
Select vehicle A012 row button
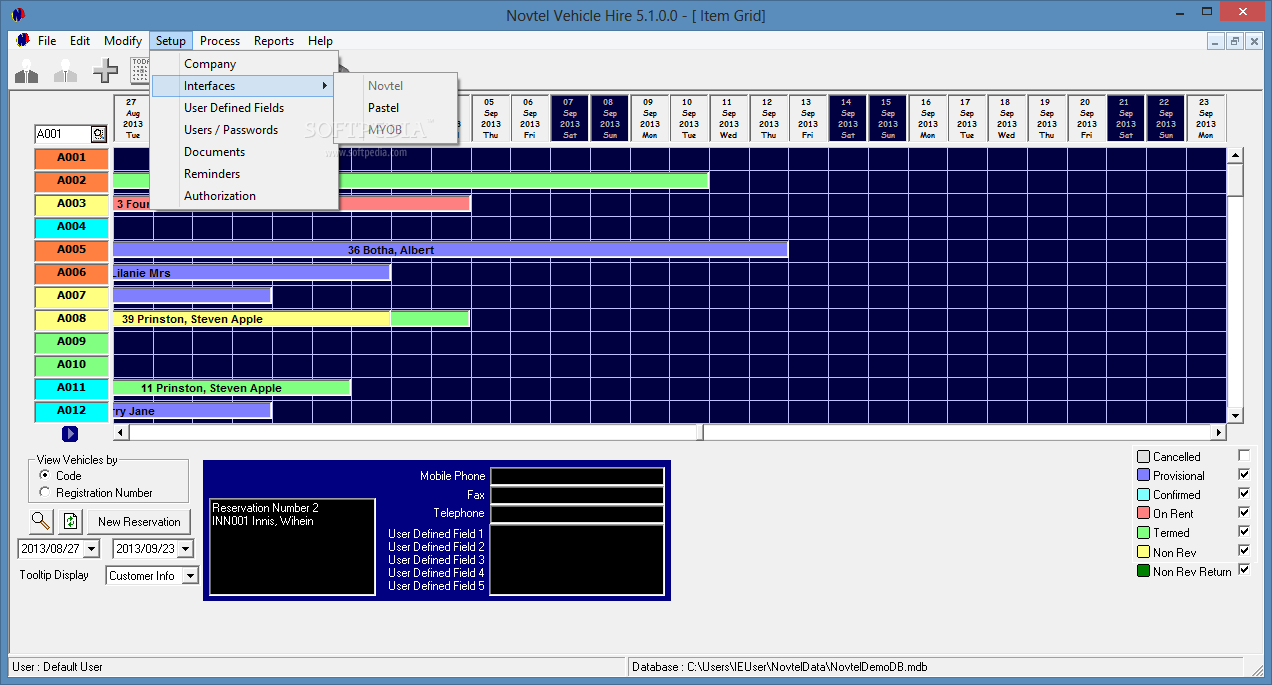[71, 411]
